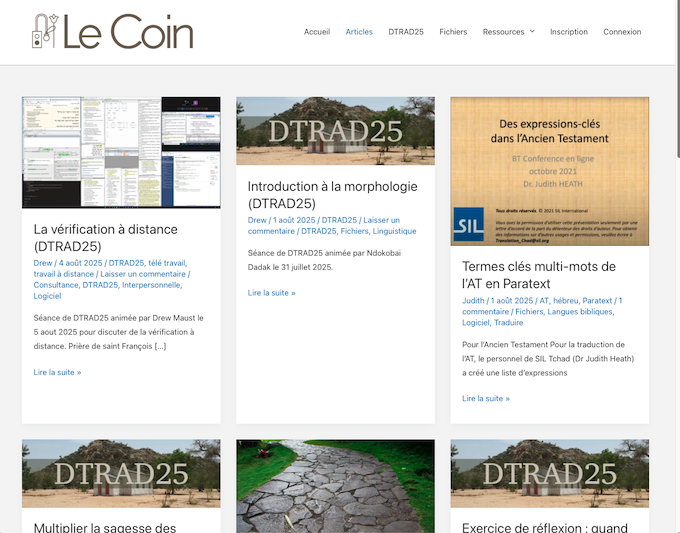Open the Articles menu item
Image resolution: width=680 pixels, height=533 pixels.
coord(359,32)
